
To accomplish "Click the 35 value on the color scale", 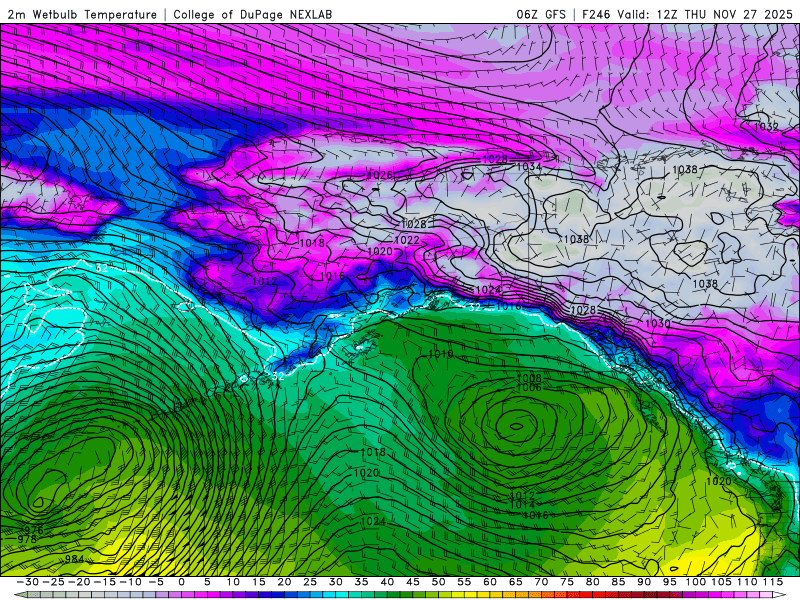I will 361,582.
